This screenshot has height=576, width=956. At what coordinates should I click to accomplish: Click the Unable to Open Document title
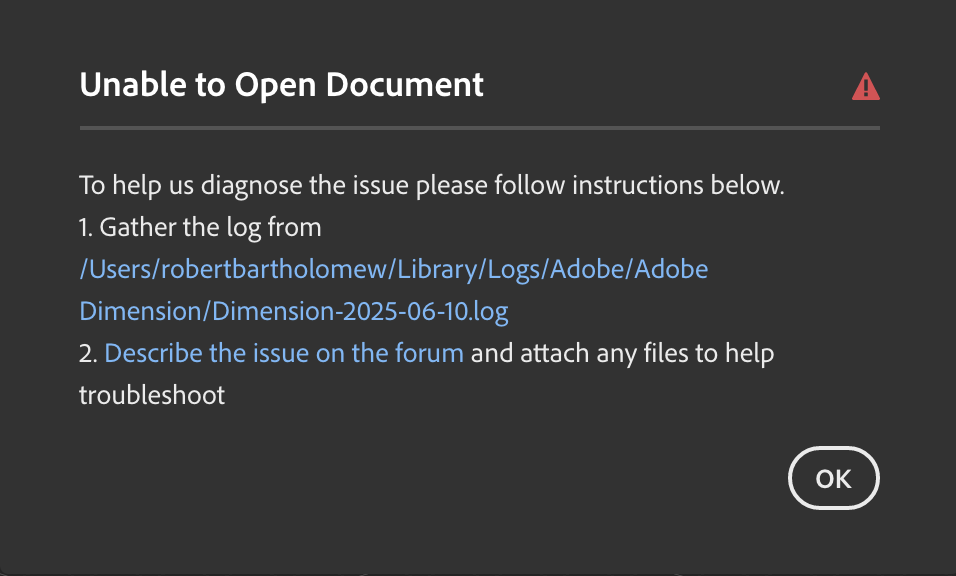coord(281,85)
